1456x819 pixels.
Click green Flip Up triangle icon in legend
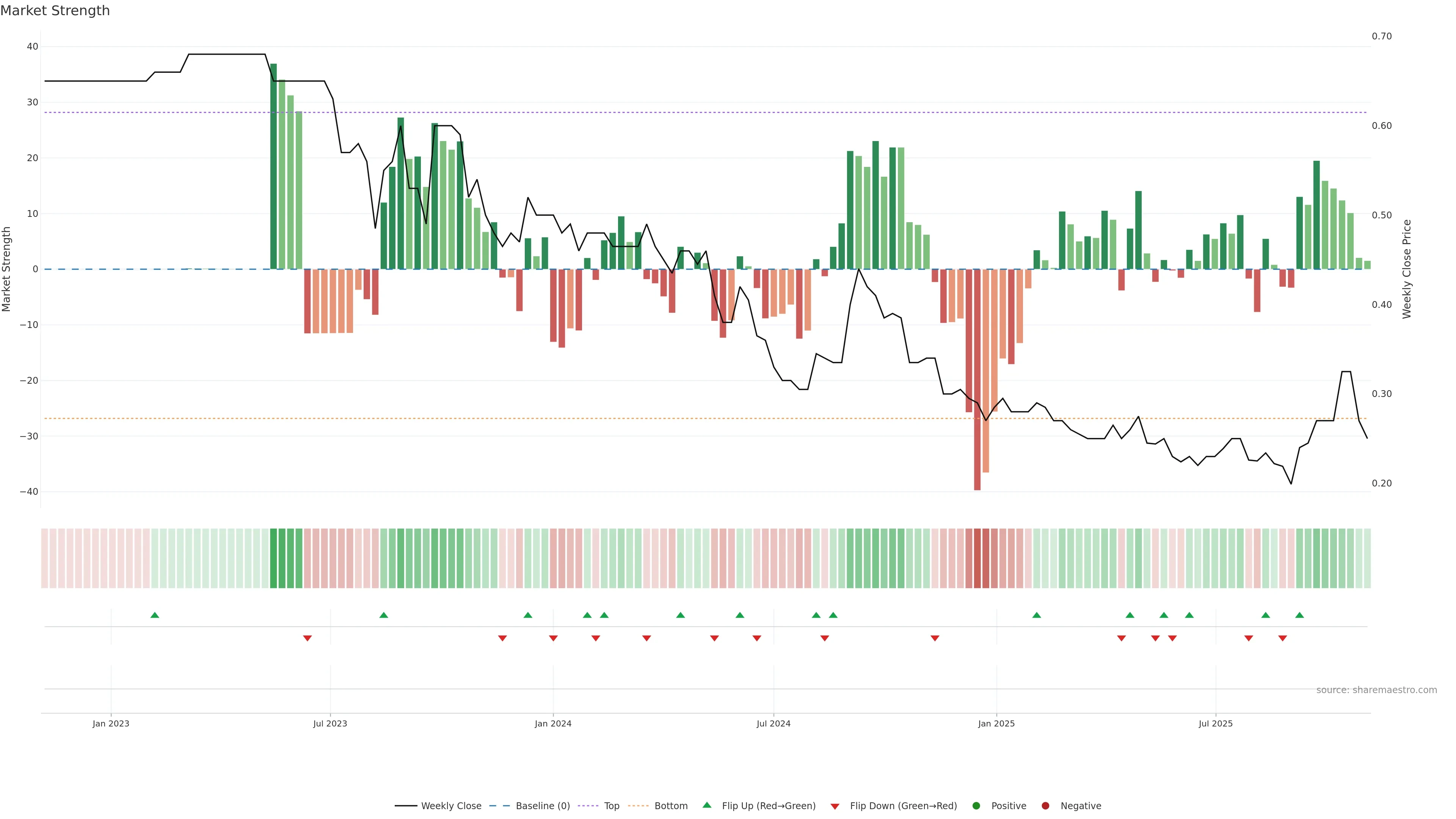(x=706, y=805)
